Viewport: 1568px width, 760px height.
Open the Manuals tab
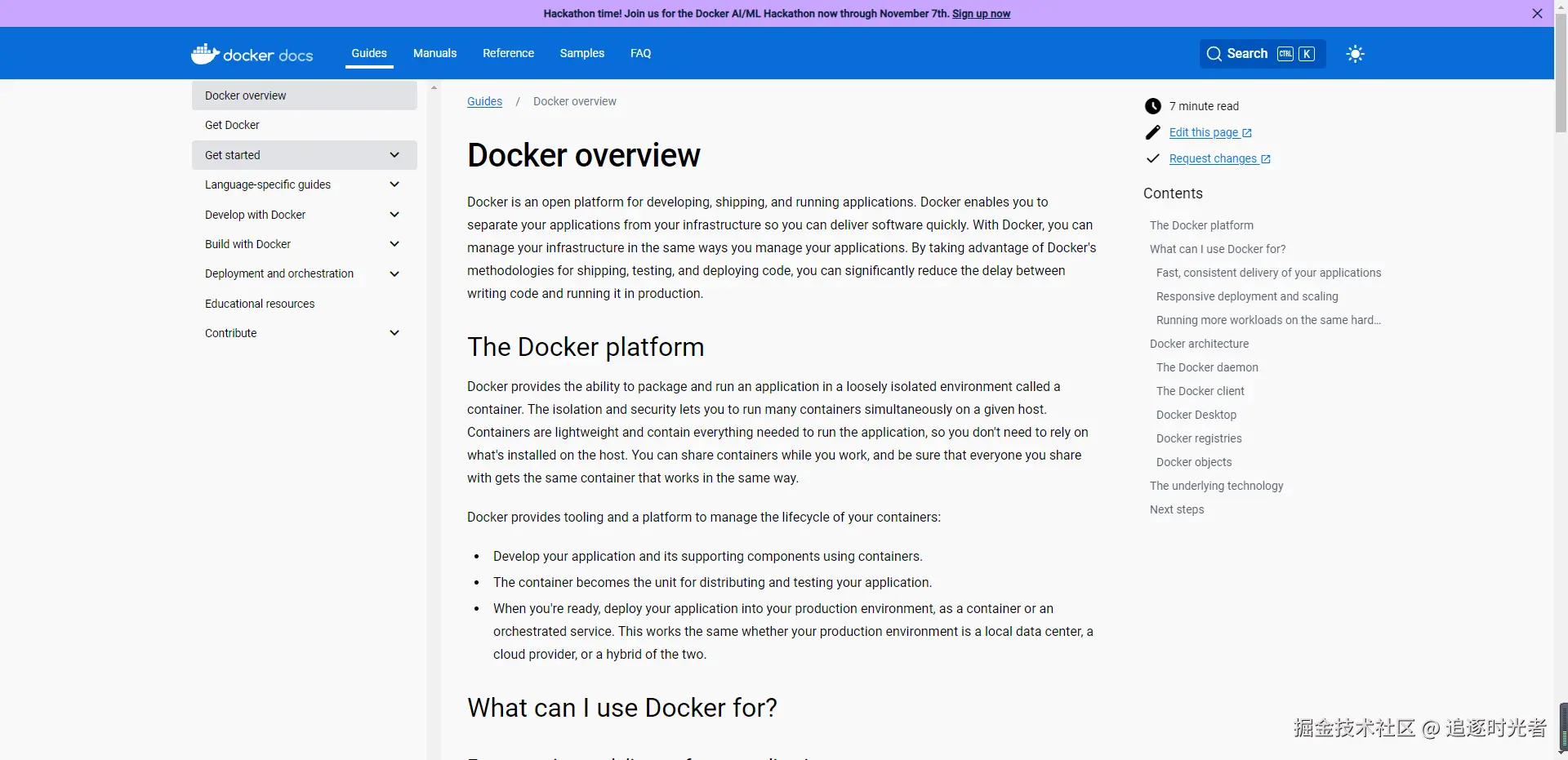coord(434,53)
